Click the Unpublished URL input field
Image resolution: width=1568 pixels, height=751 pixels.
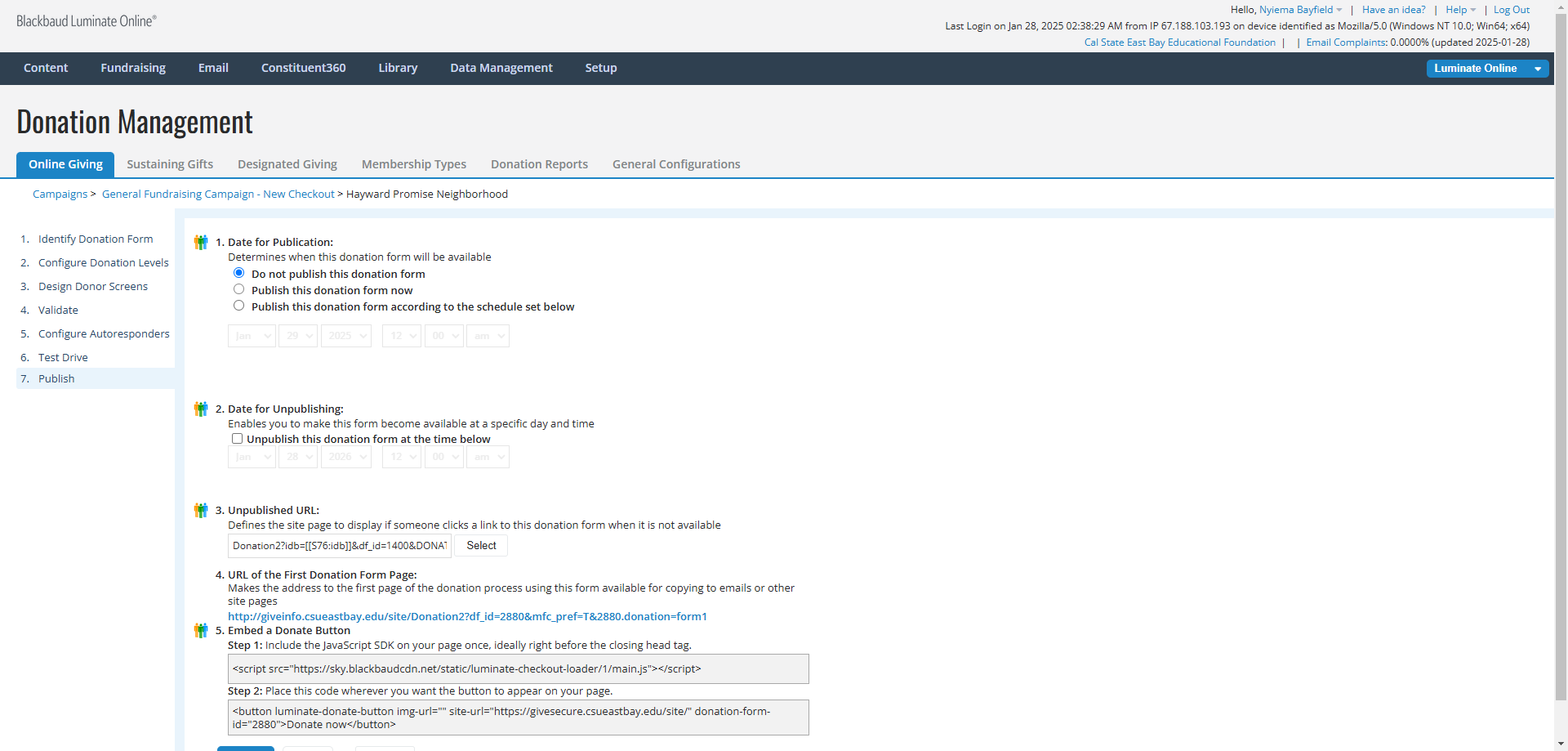click(x=340, y=546)
